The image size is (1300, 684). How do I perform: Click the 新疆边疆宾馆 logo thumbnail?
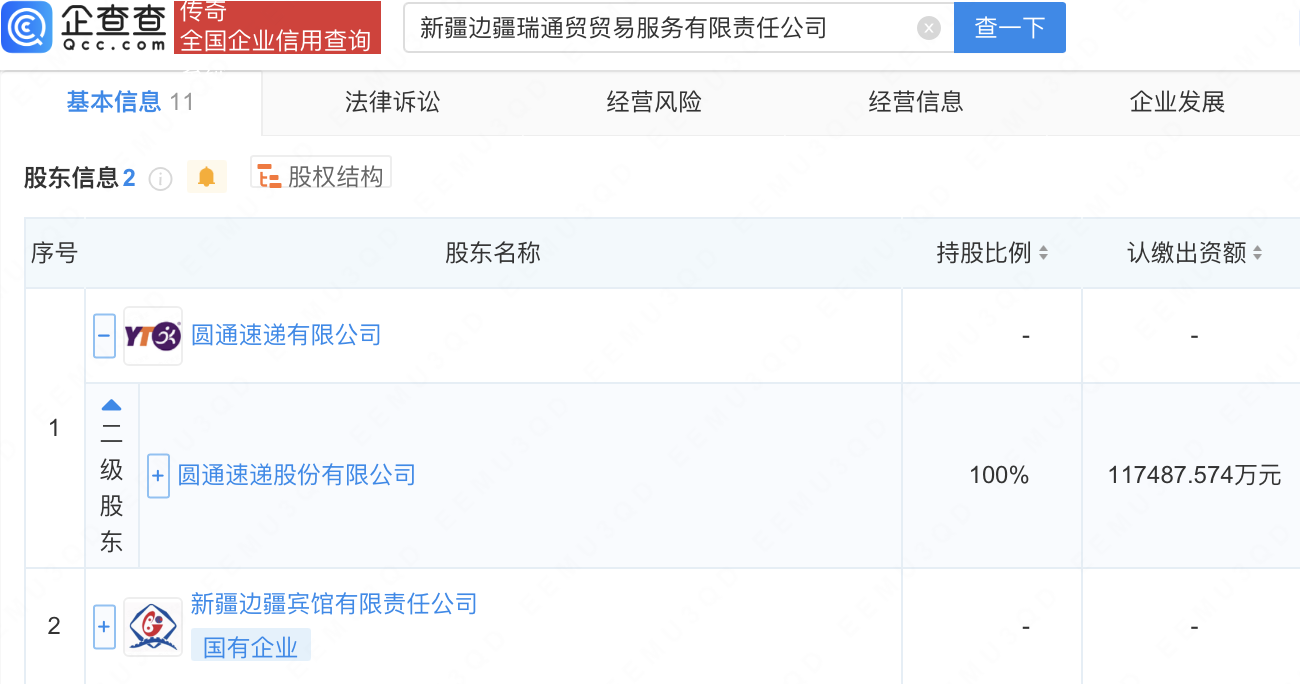153,627
